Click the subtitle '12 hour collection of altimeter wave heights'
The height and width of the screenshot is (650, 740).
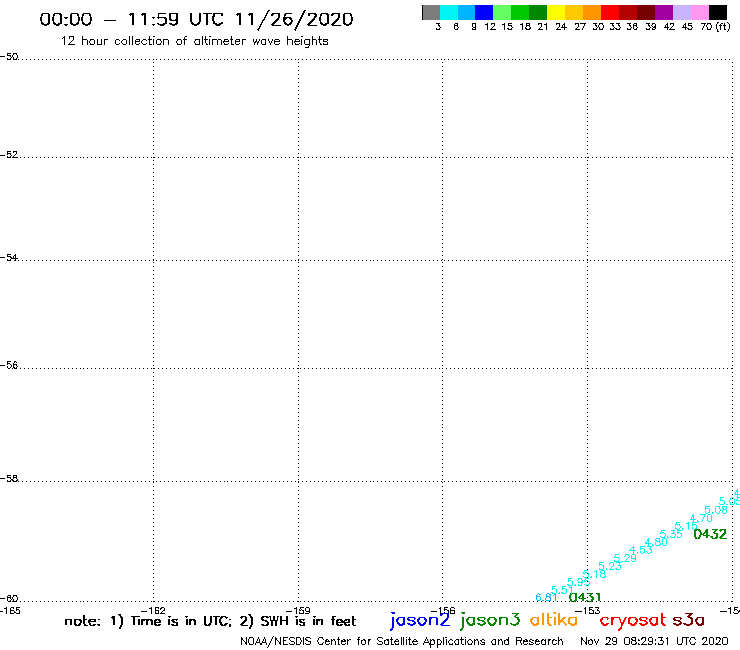[194, 41]
